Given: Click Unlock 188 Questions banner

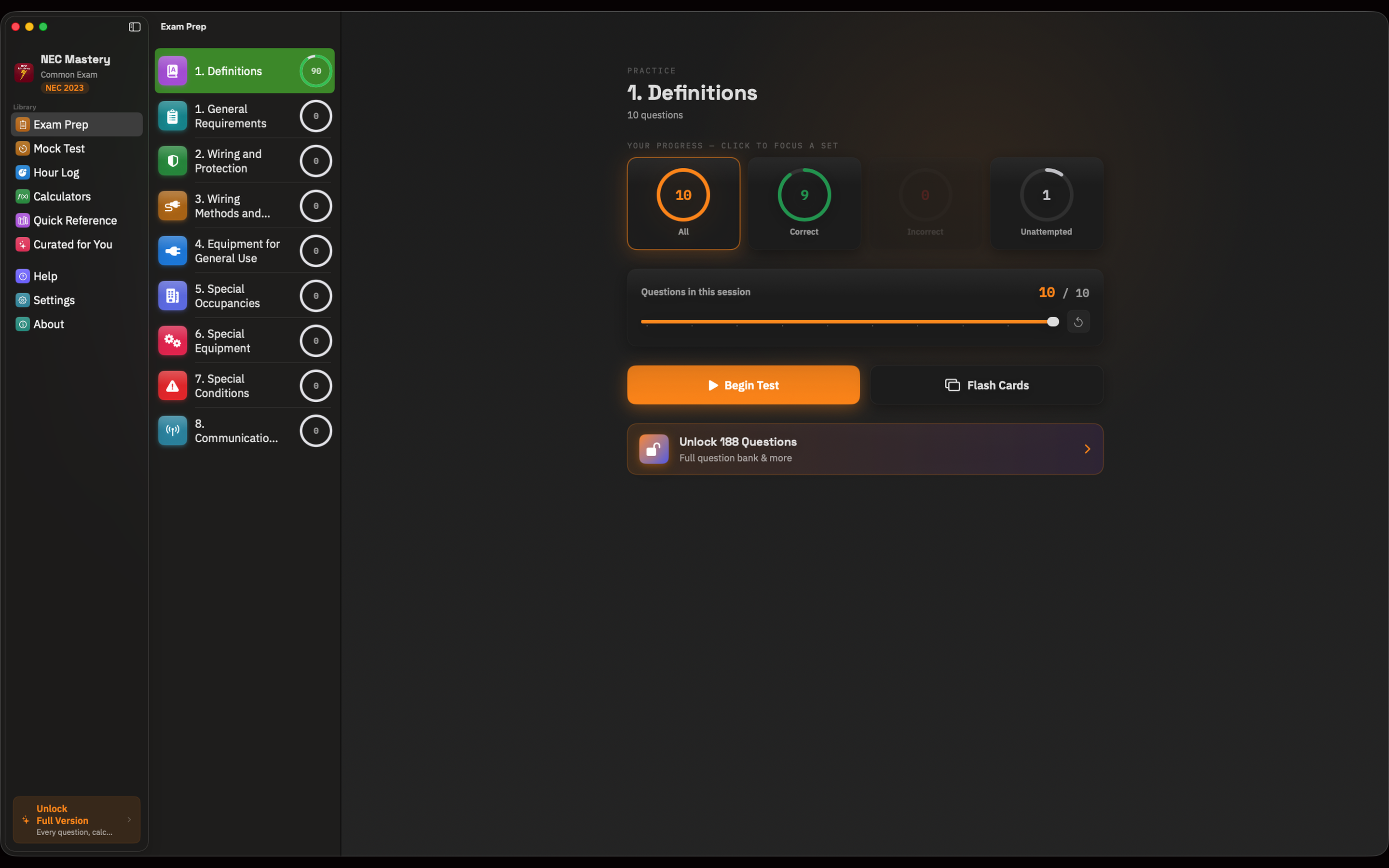Looking at the screenshot, I should (x=865, y=449).
